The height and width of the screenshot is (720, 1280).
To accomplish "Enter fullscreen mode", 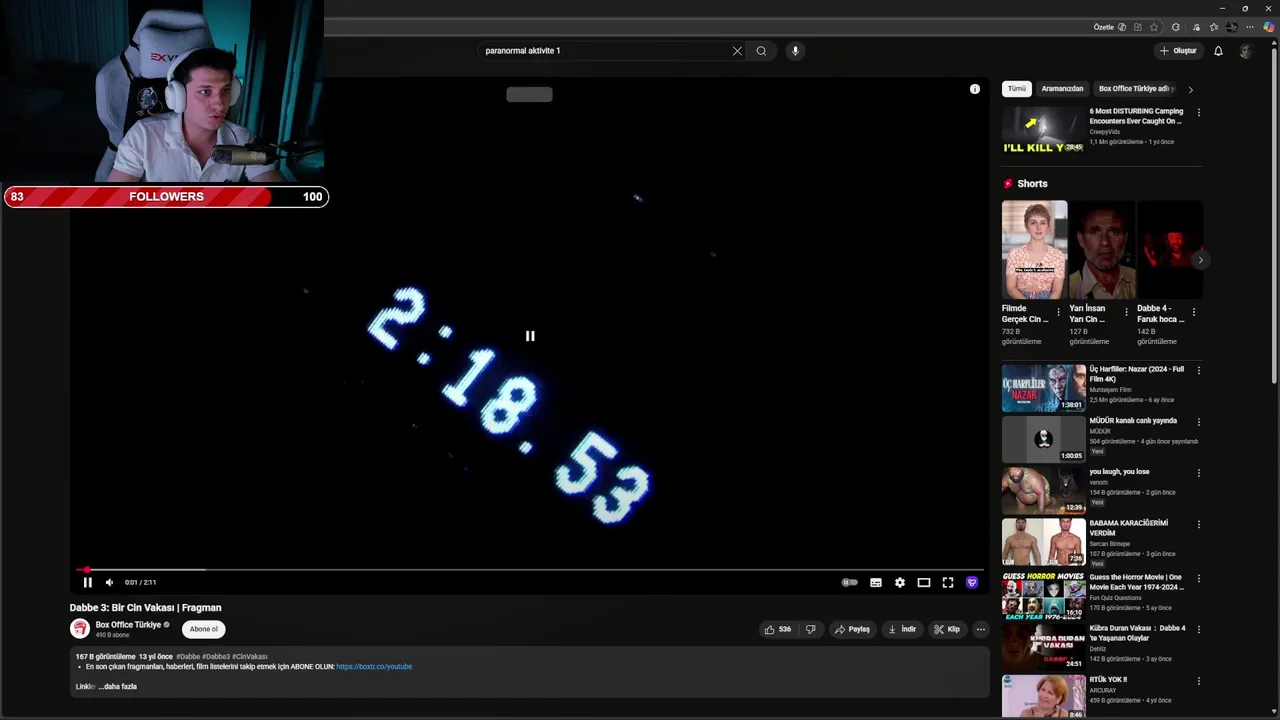I will (948, 582).
